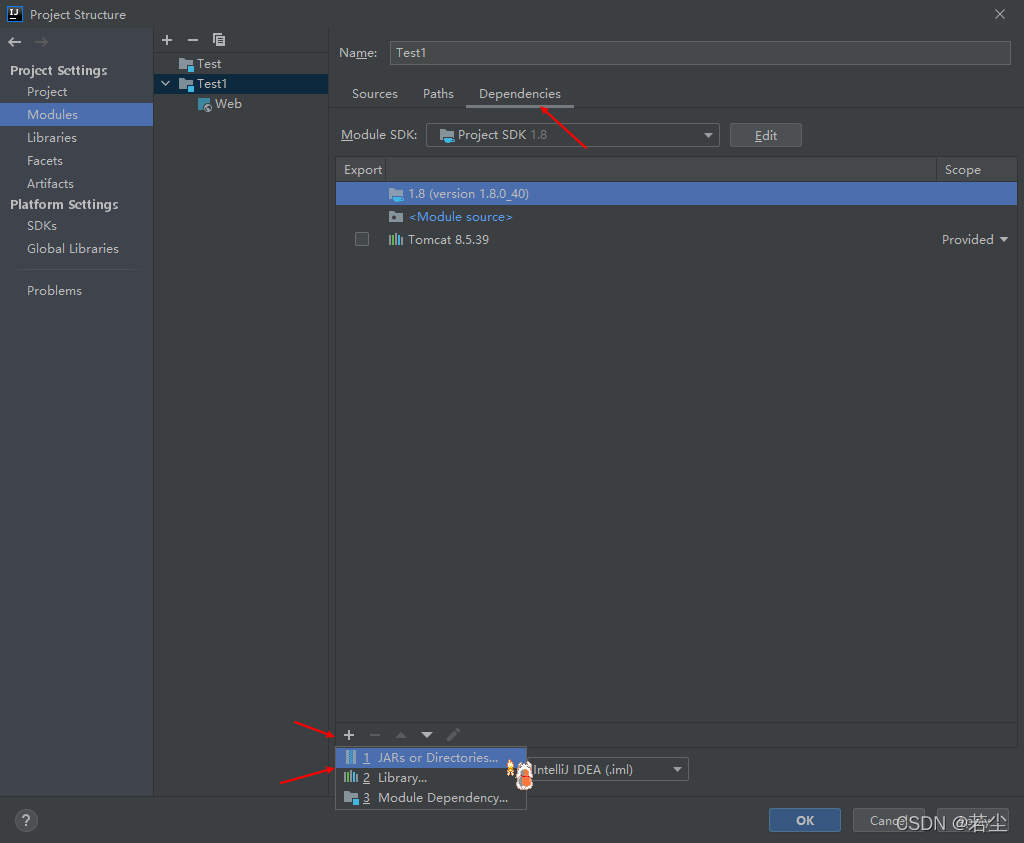Image resolution: width=1024 pixels, height=843 pixels.
Task: Collapse the Test1 module tree node
Action: [166, 84]
